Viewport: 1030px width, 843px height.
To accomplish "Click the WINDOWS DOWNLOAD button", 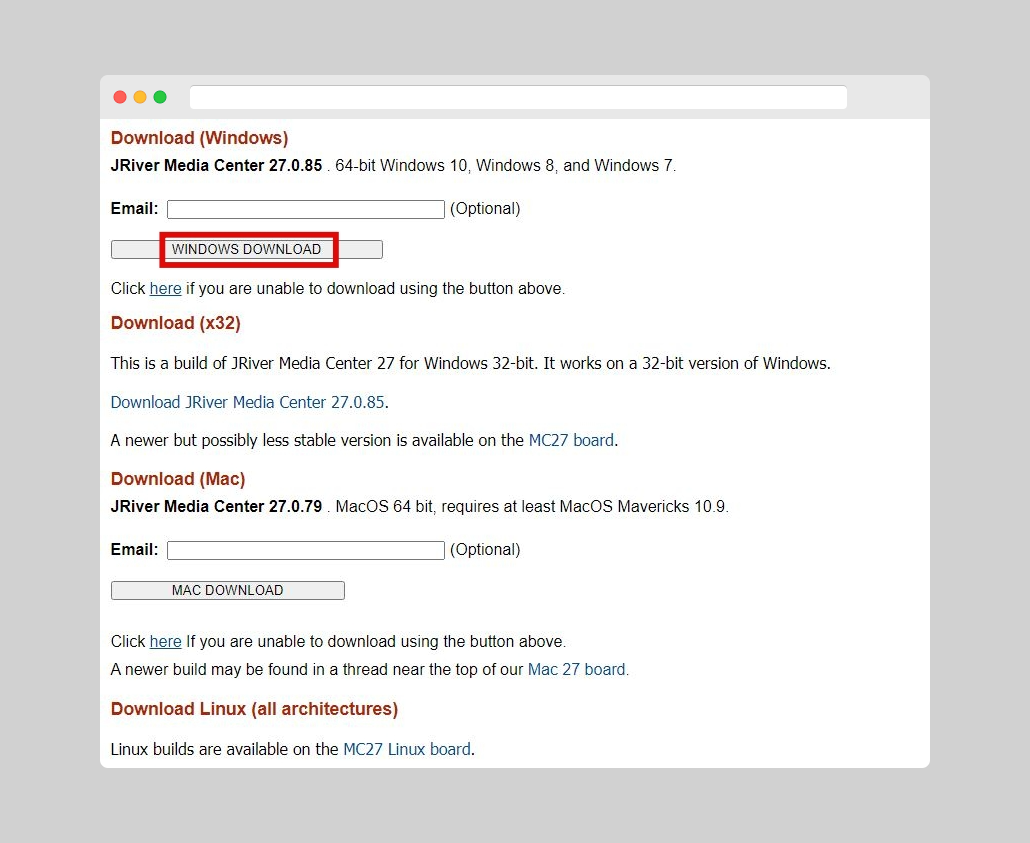I will click(246, 250).
